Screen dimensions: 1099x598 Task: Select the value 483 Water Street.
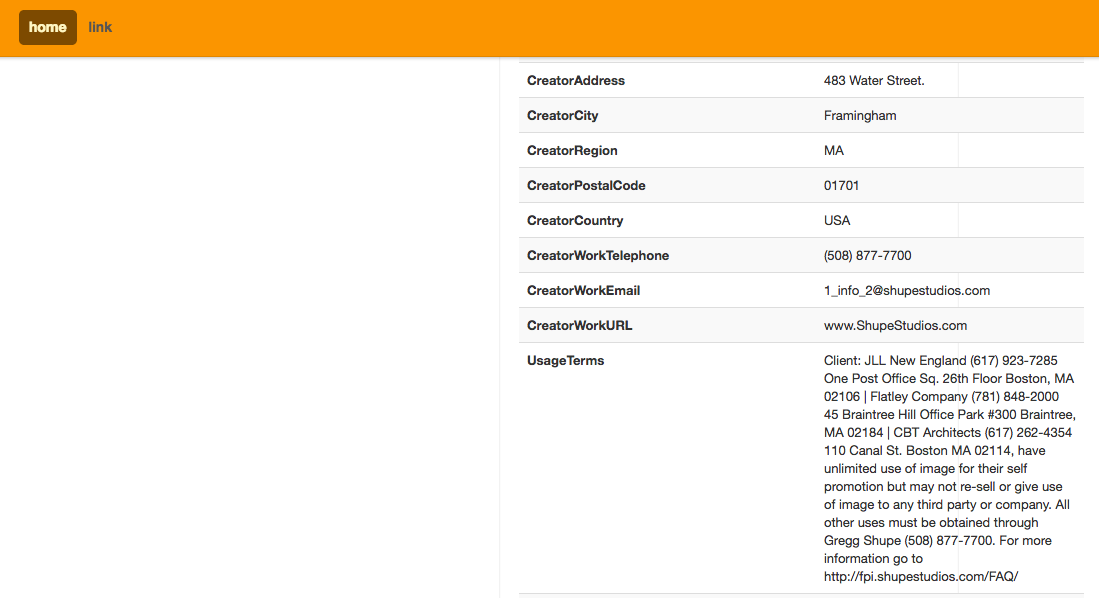click(x=874, y=81)
